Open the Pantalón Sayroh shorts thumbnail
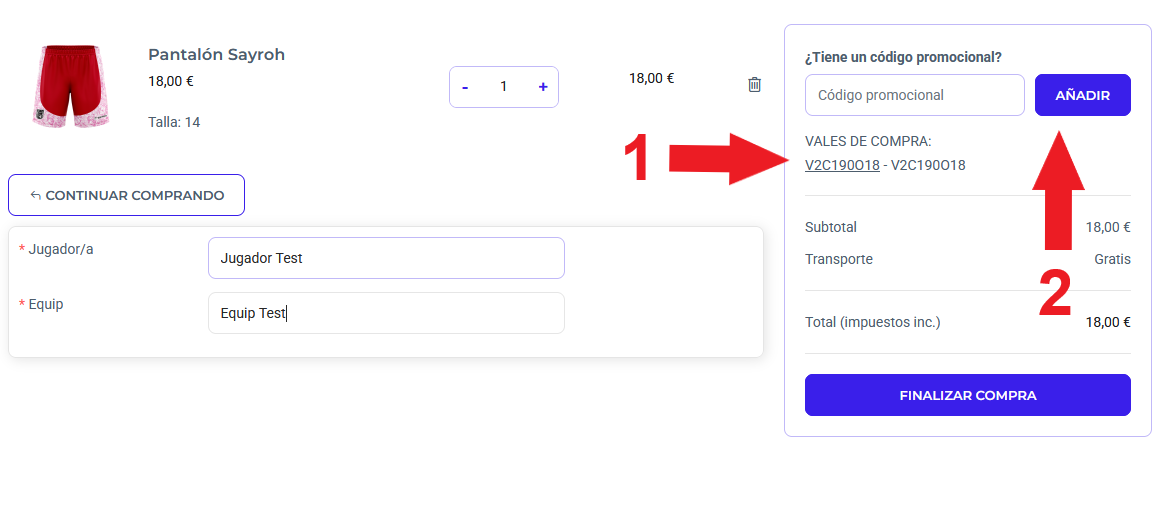 [71, 86]
